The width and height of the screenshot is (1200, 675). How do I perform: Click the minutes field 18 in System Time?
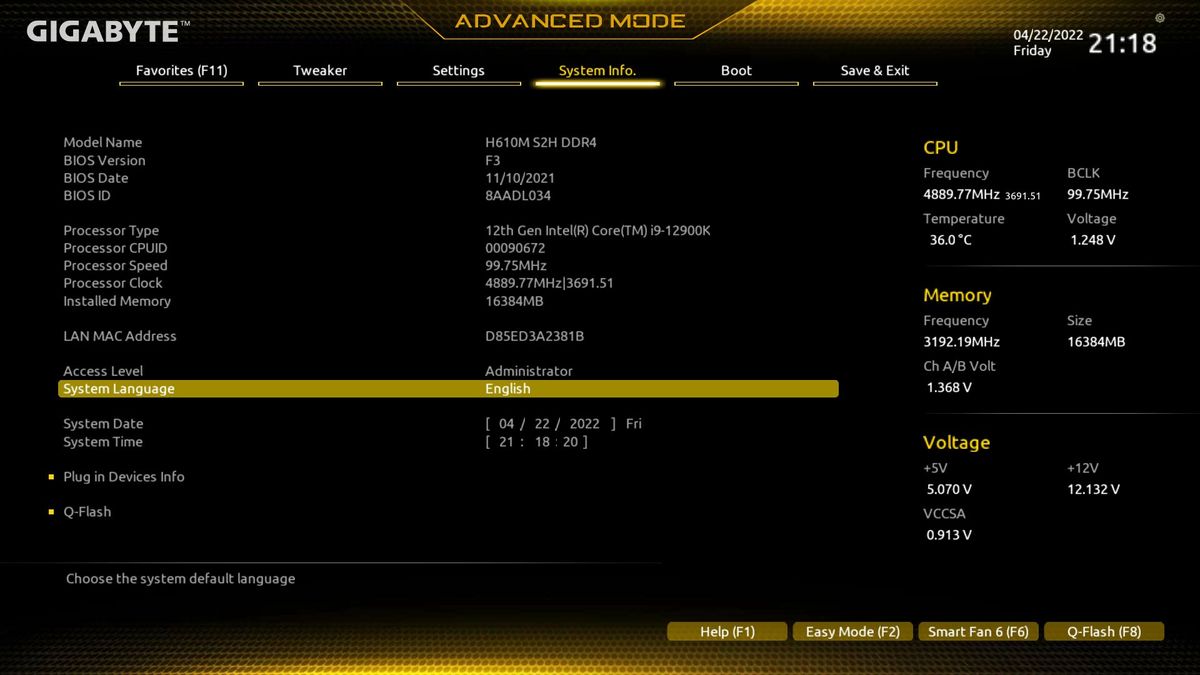[542, 442]
